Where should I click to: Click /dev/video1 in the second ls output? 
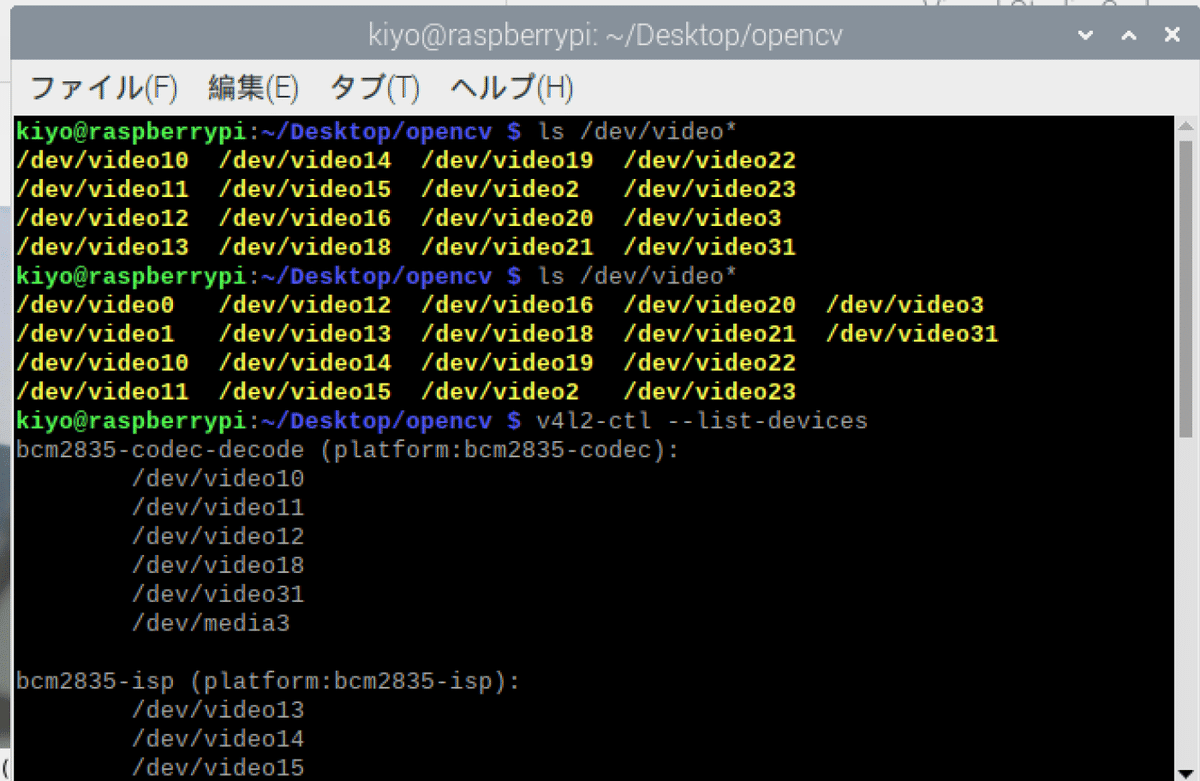pos(95,334)
